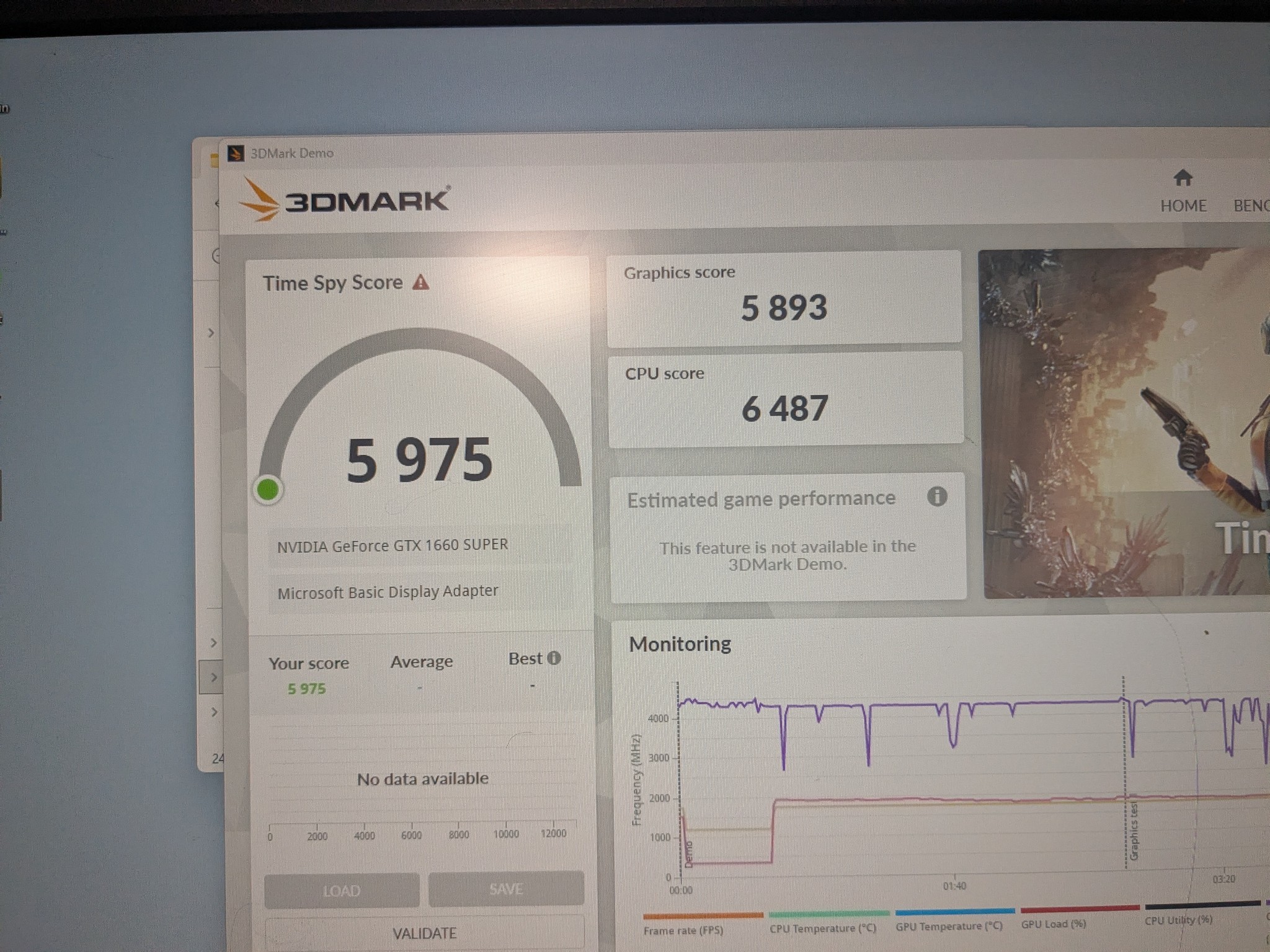
Task: Click the Estimated game performance info icon
Action: (x=937, y=496)
